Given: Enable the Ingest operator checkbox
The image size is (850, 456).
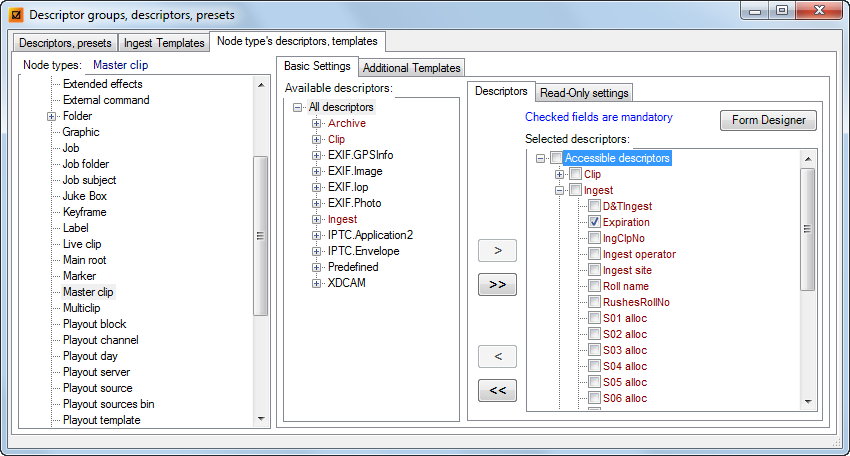Looking at the screenshot, I should tap(595, 254).
